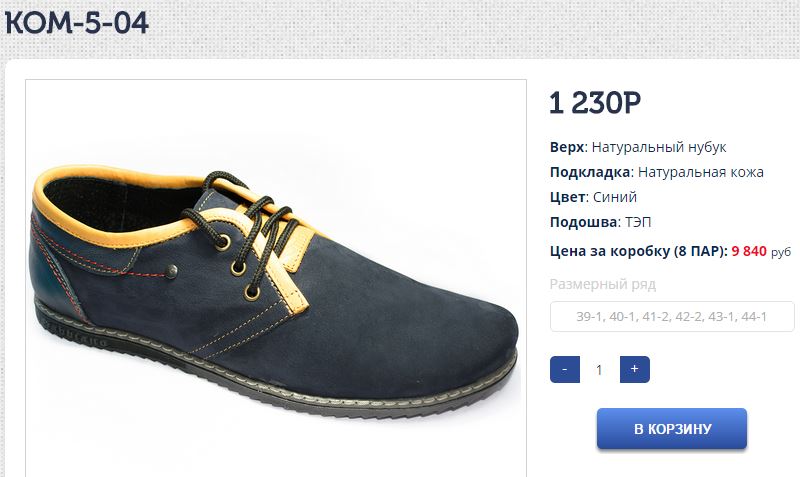Click the ТЭП sole value
Image resolution: width=800 pixels, height=477 pixels.
pos(638,222)
